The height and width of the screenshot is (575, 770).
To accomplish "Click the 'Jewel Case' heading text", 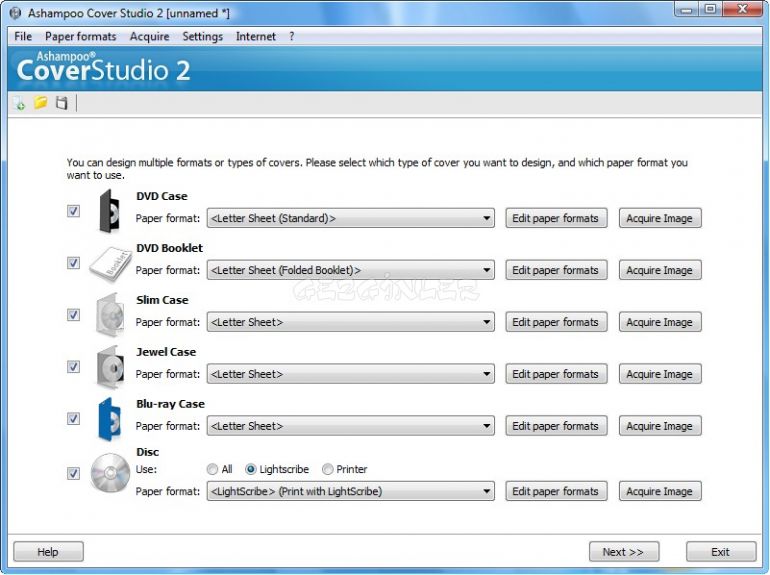I will (166, 352).
